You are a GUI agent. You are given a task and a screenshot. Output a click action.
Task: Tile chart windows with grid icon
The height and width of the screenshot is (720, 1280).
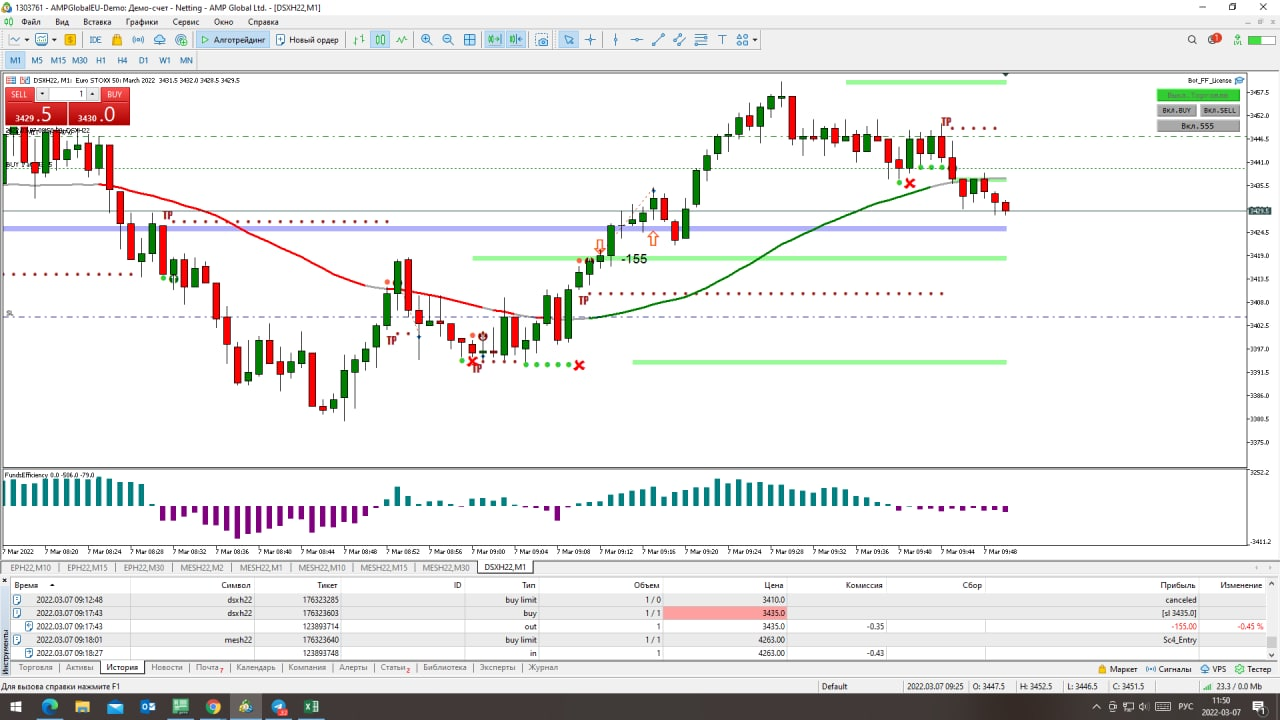pyautogui.click(x=470, y=40)
